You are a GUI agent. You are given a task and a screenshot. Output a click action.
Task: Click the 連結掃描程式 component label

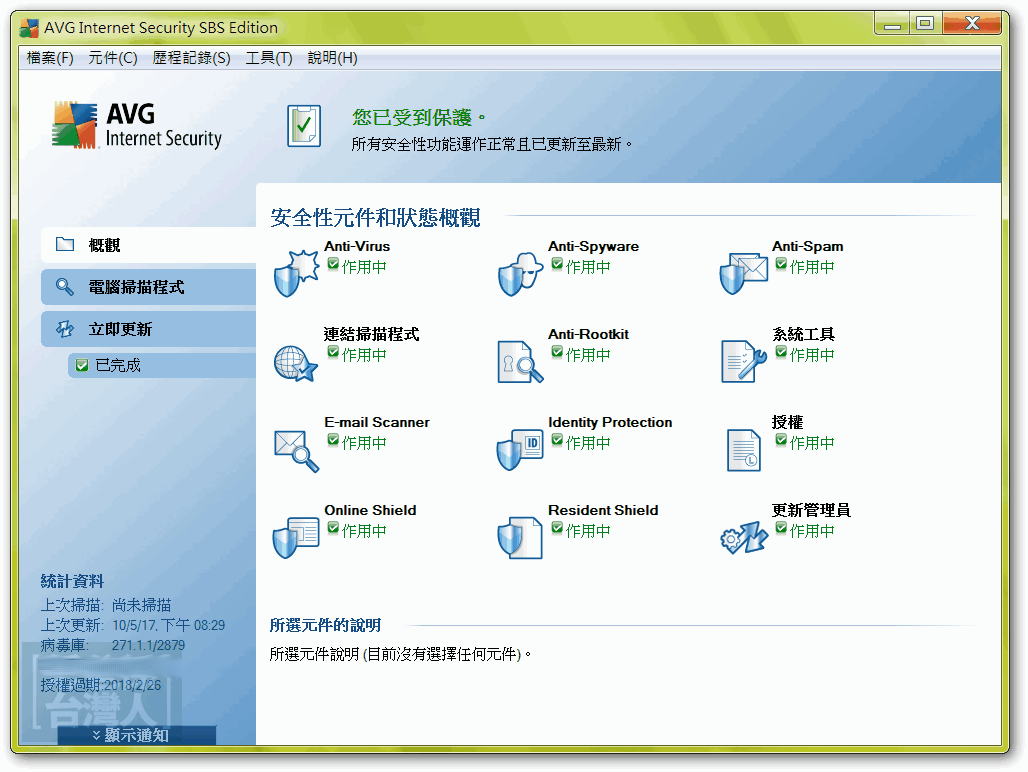tap(372, 334)
